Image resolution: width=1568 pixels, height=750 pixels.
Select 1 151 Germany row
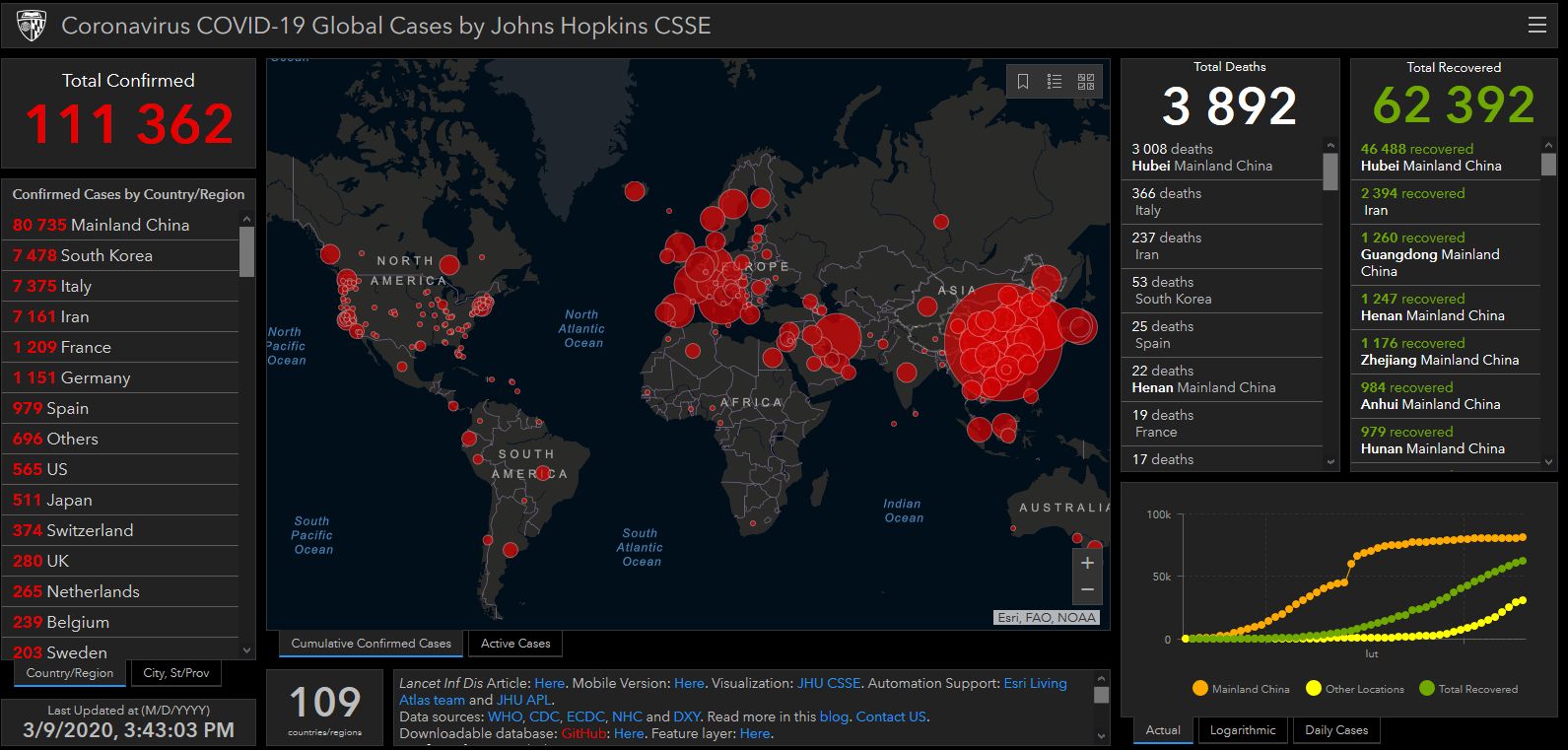[x=121, y=377]
